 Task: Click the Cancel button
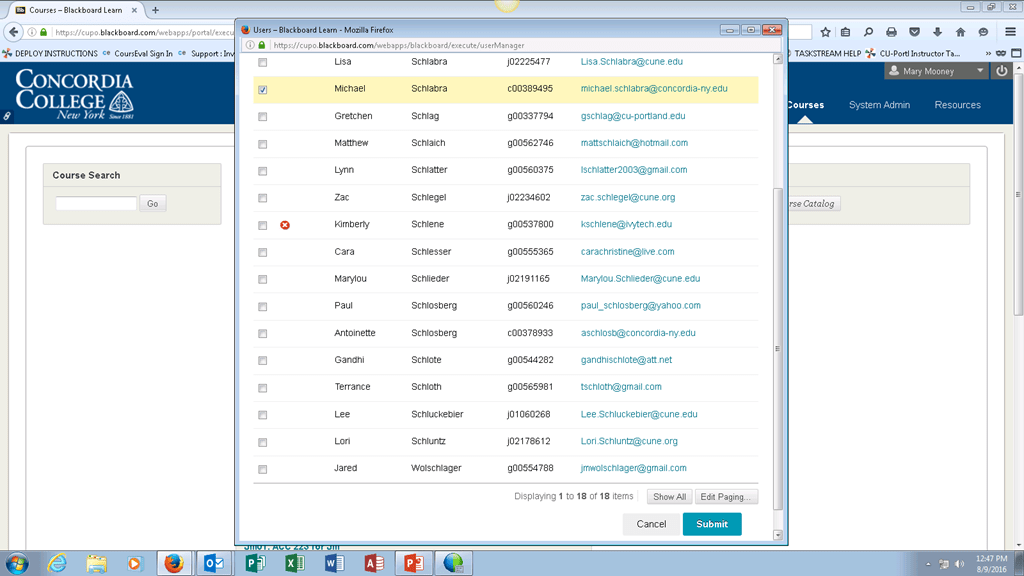[651, 524]
